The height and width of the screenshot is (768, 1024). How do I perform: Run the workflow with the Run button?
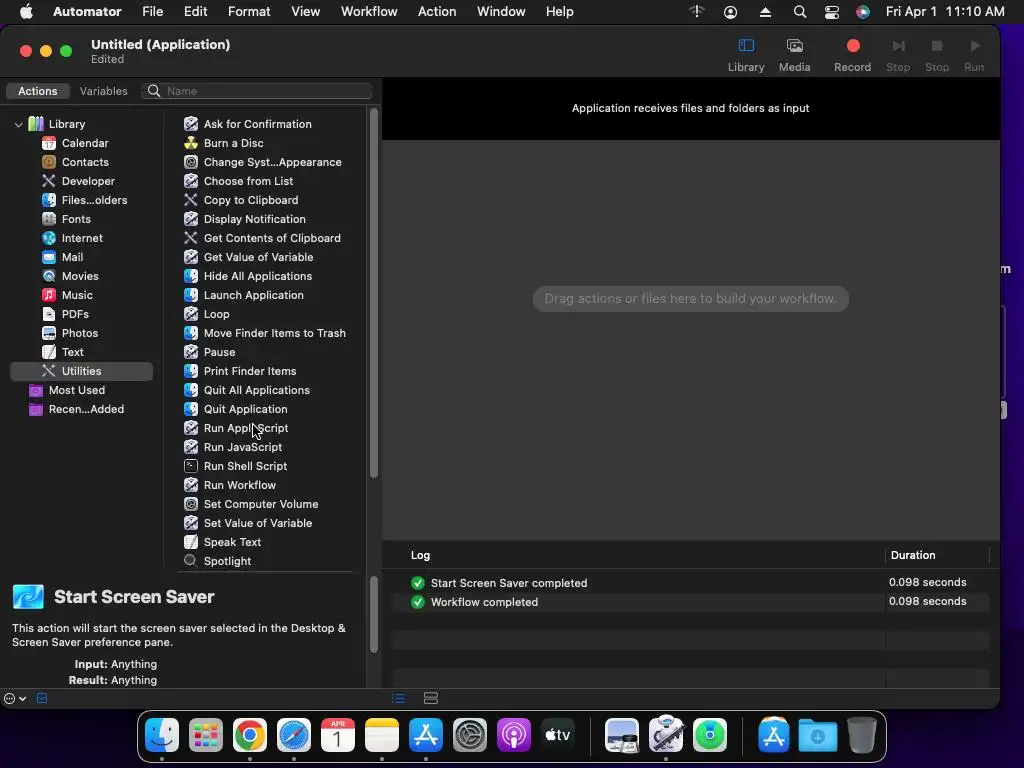[x=974, y=55]
